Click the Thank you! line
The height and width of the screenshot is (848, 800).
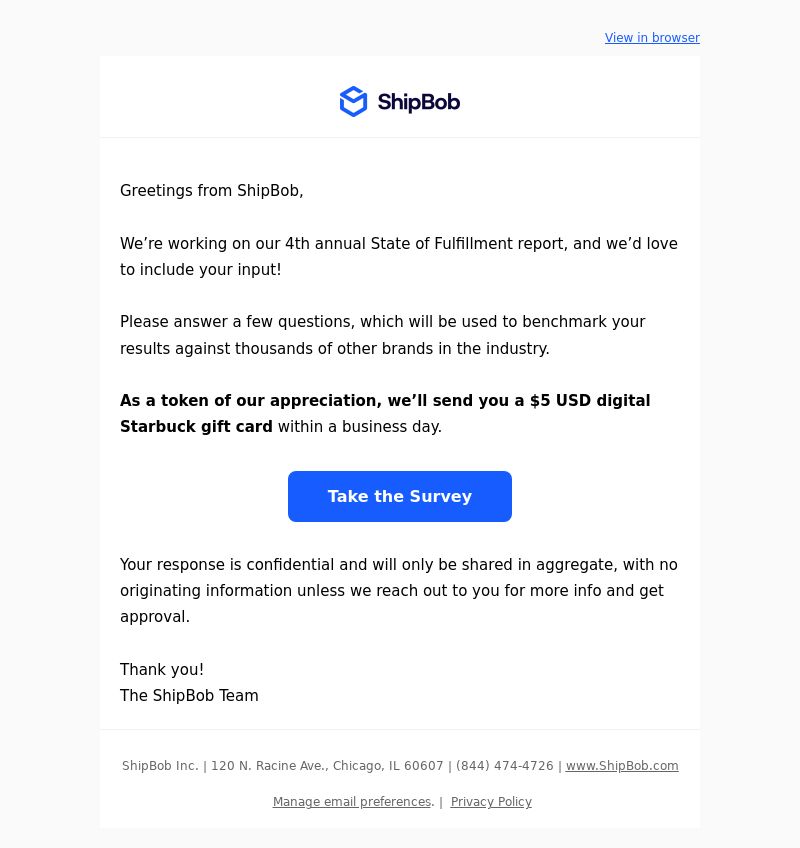coord(162,670)
